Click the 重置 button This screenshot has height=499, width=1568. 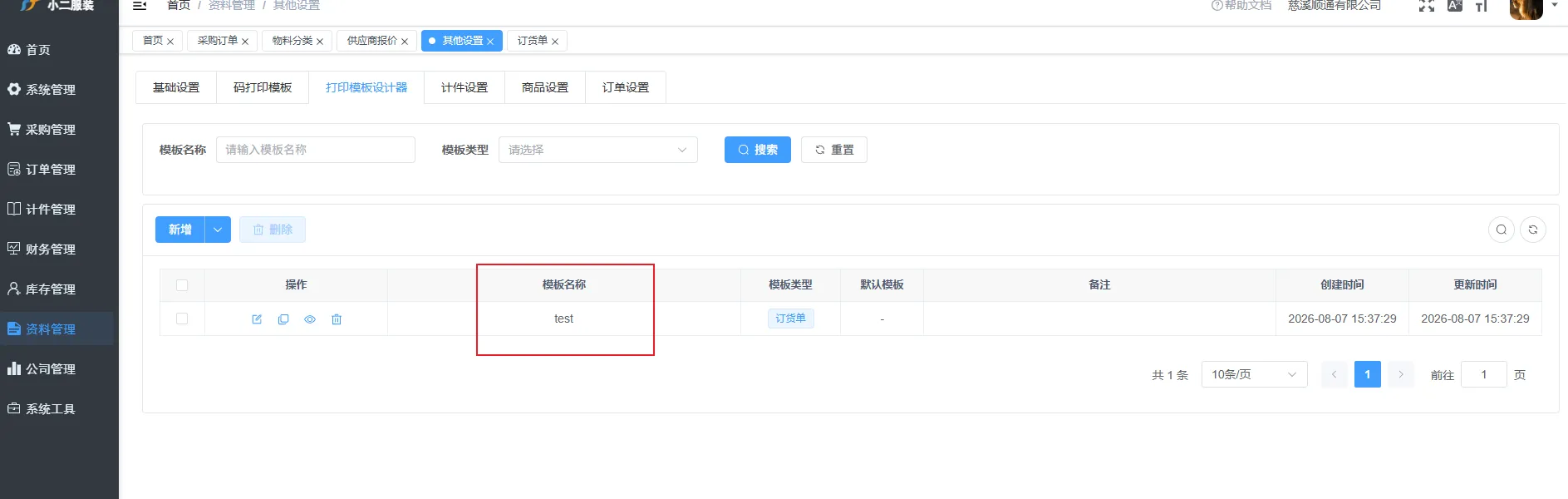[x=834, y=150]
